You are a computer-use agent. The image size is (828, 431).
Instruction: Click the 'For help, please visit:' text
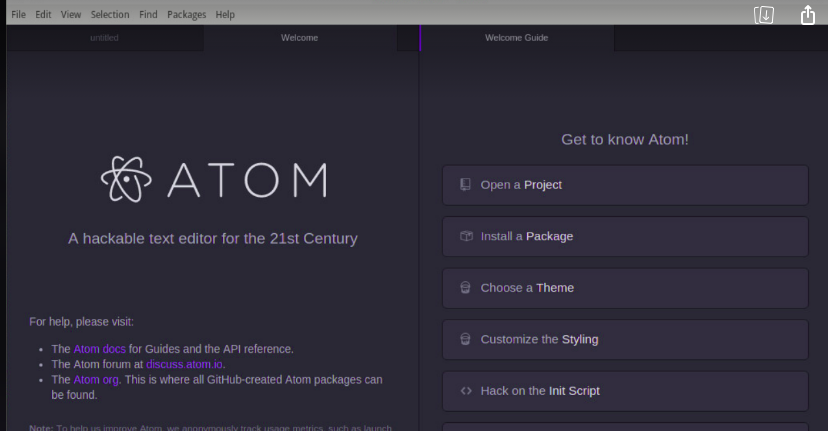[x=81, y=322]
